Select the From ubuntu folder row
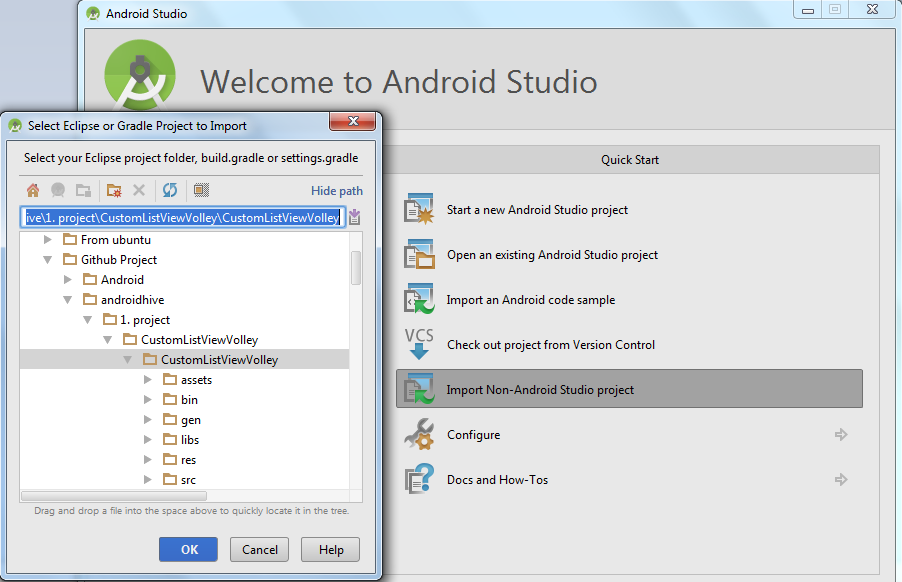 click(185, 239)
